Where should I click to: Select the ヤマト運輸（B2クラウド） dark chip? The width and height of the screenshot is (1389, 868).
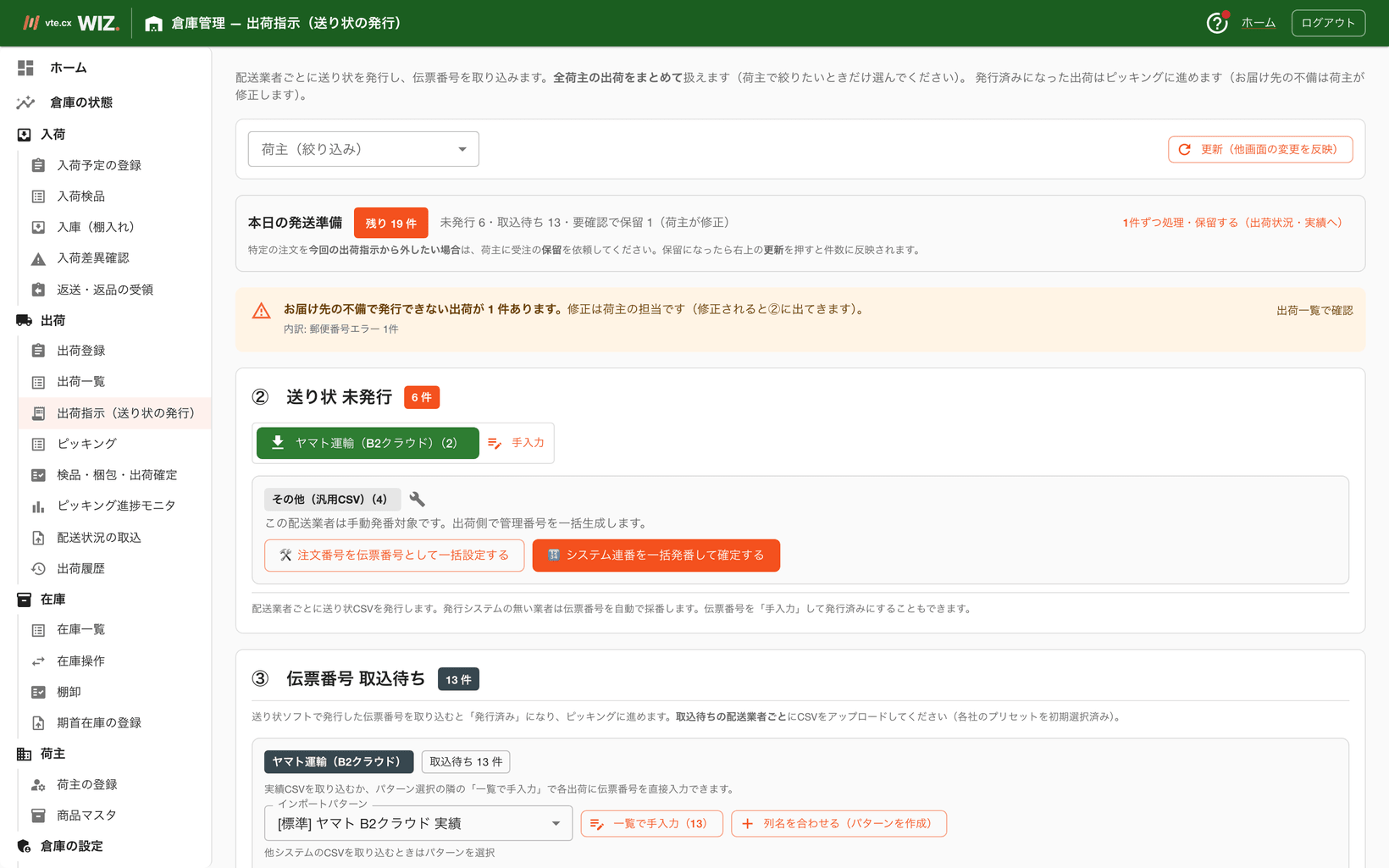tap(339, 762)
